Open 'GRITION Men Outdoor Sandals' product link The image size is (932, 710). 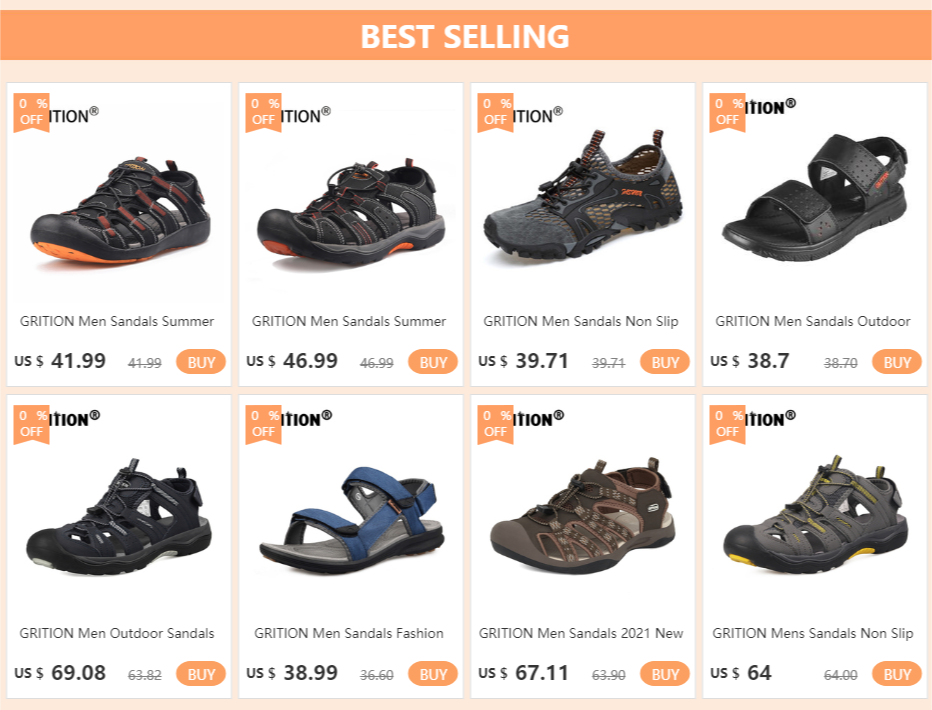(118, 633)
